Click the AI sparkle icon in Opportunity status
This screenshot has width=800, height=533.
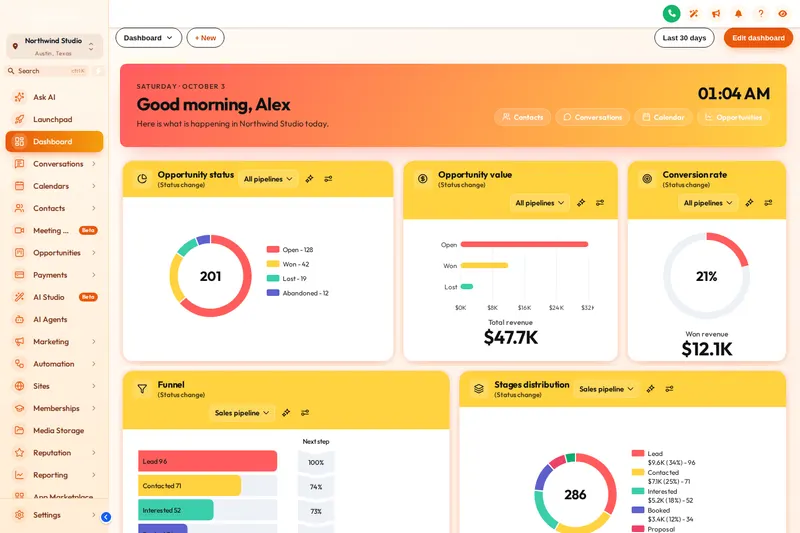click(309, 179)
